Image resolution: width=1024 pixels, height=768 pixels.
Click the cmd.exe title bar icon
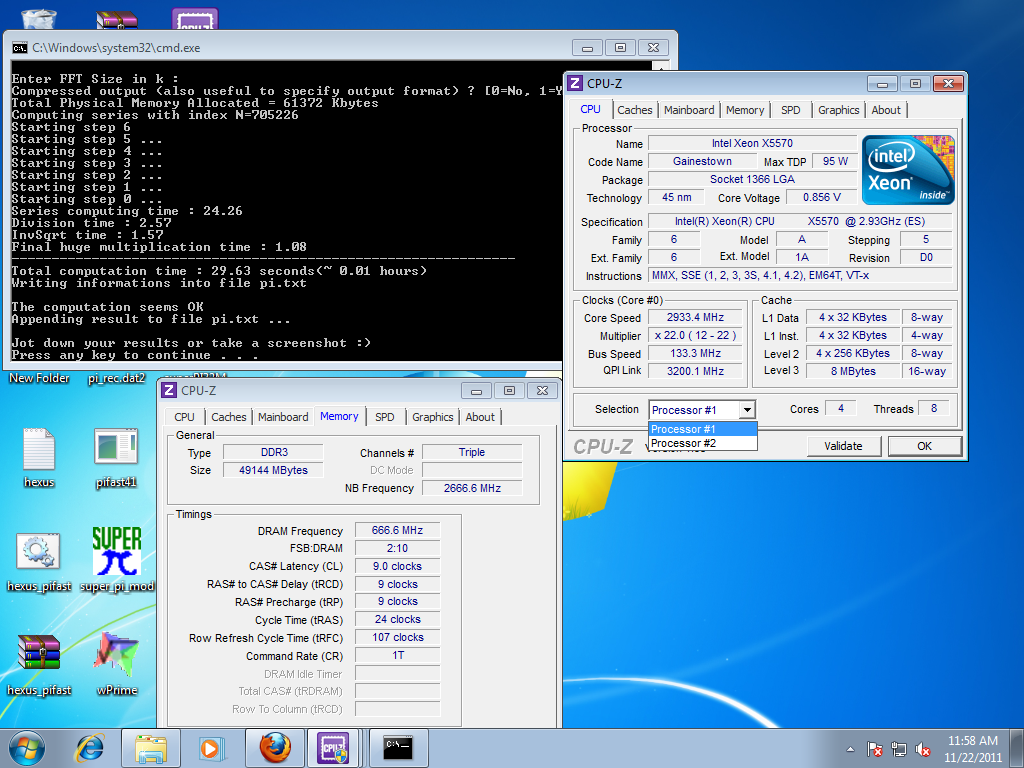tap(20, 48)
